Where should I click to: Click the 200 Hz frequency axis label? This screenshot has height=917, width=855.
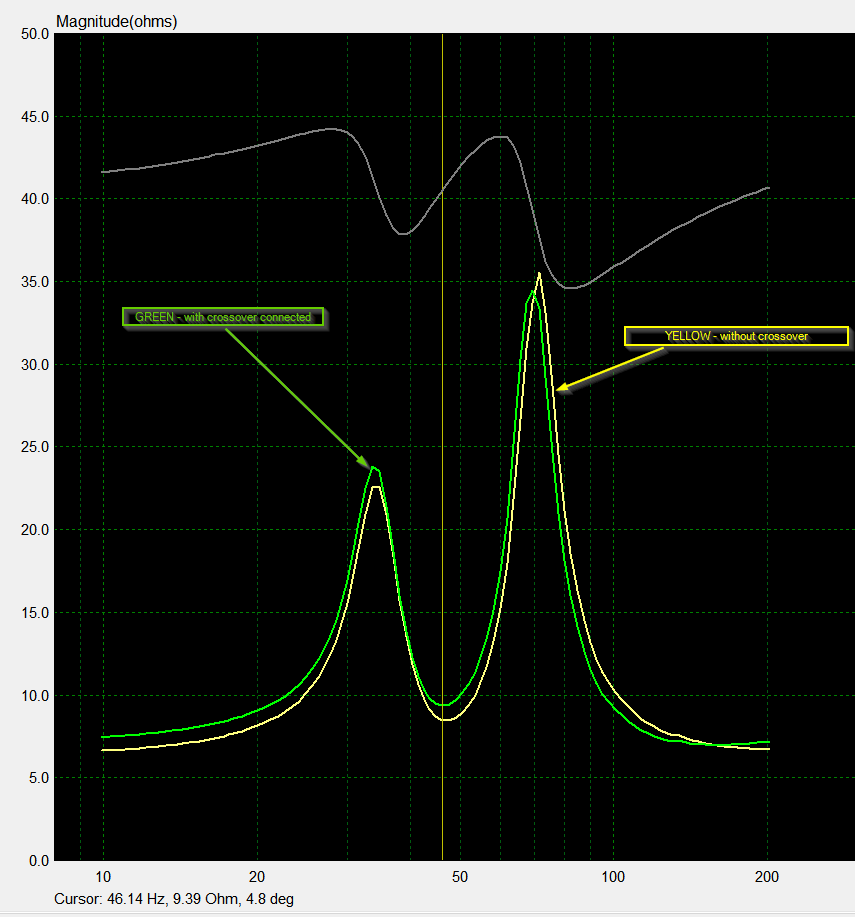point(767,877)
